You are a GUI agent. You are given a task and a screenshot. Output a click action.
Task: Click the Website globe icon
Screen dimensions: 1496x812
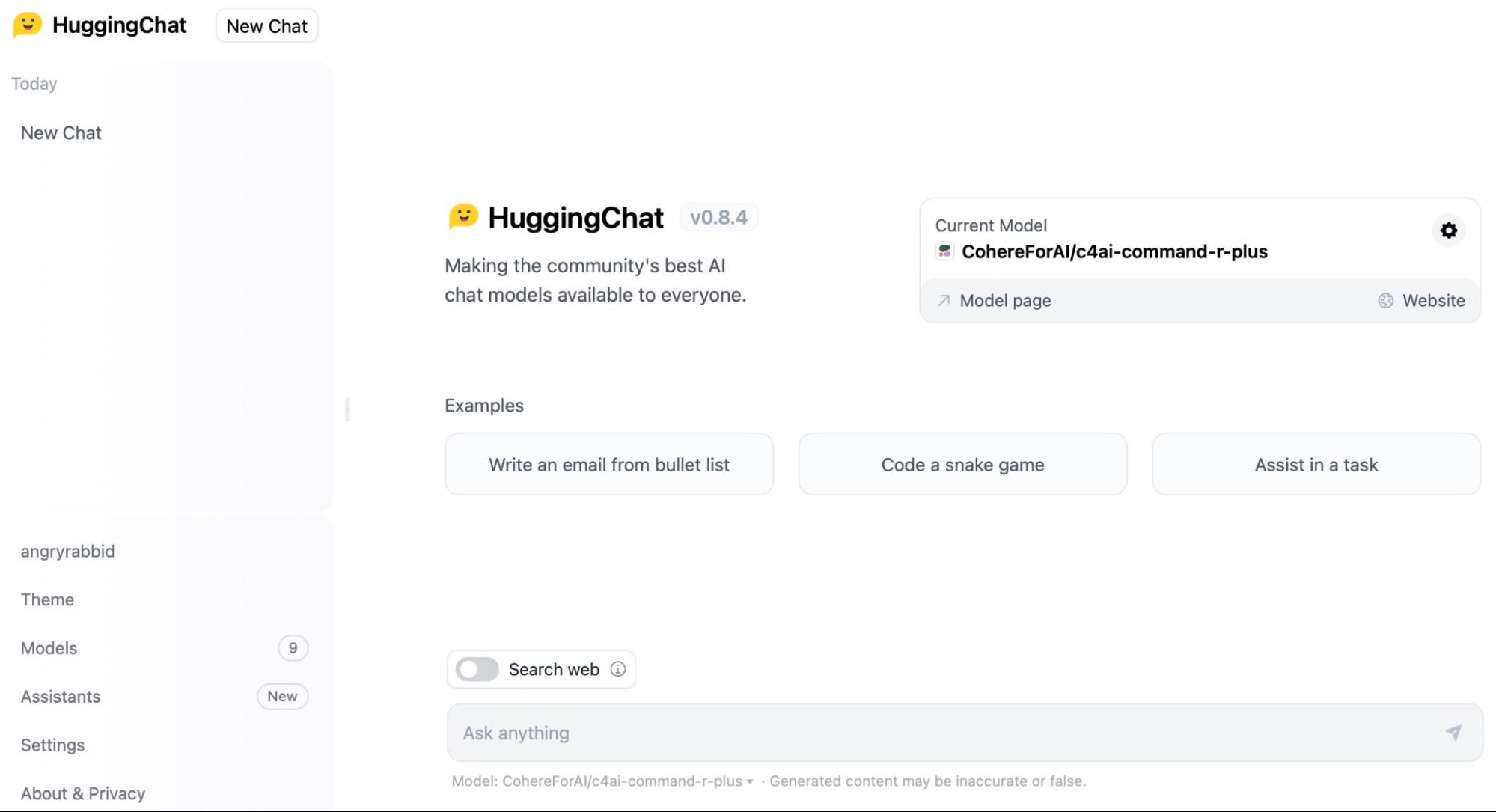pyautogui.click(x=1386, y=300)
